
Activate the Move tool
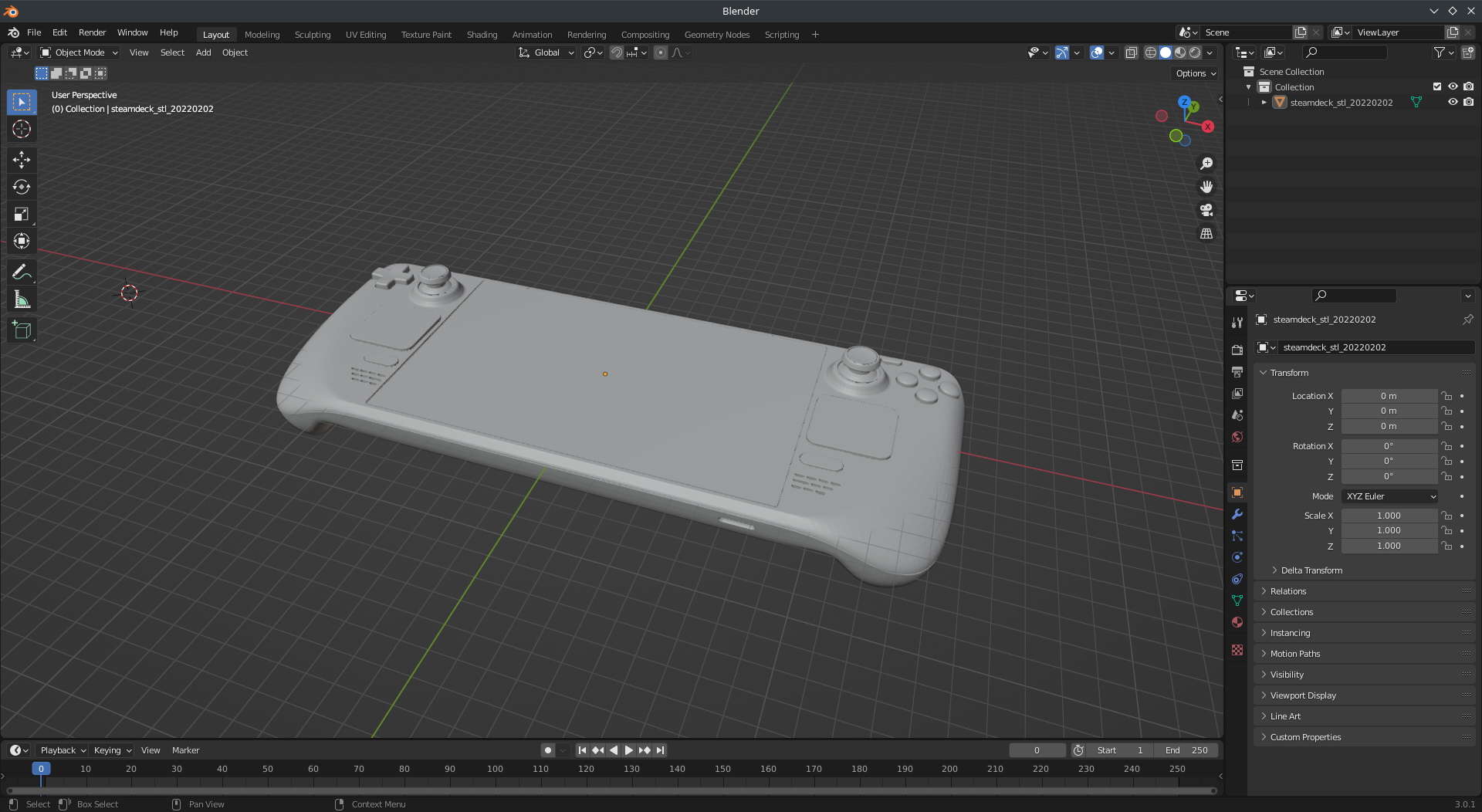pos(22,160)
